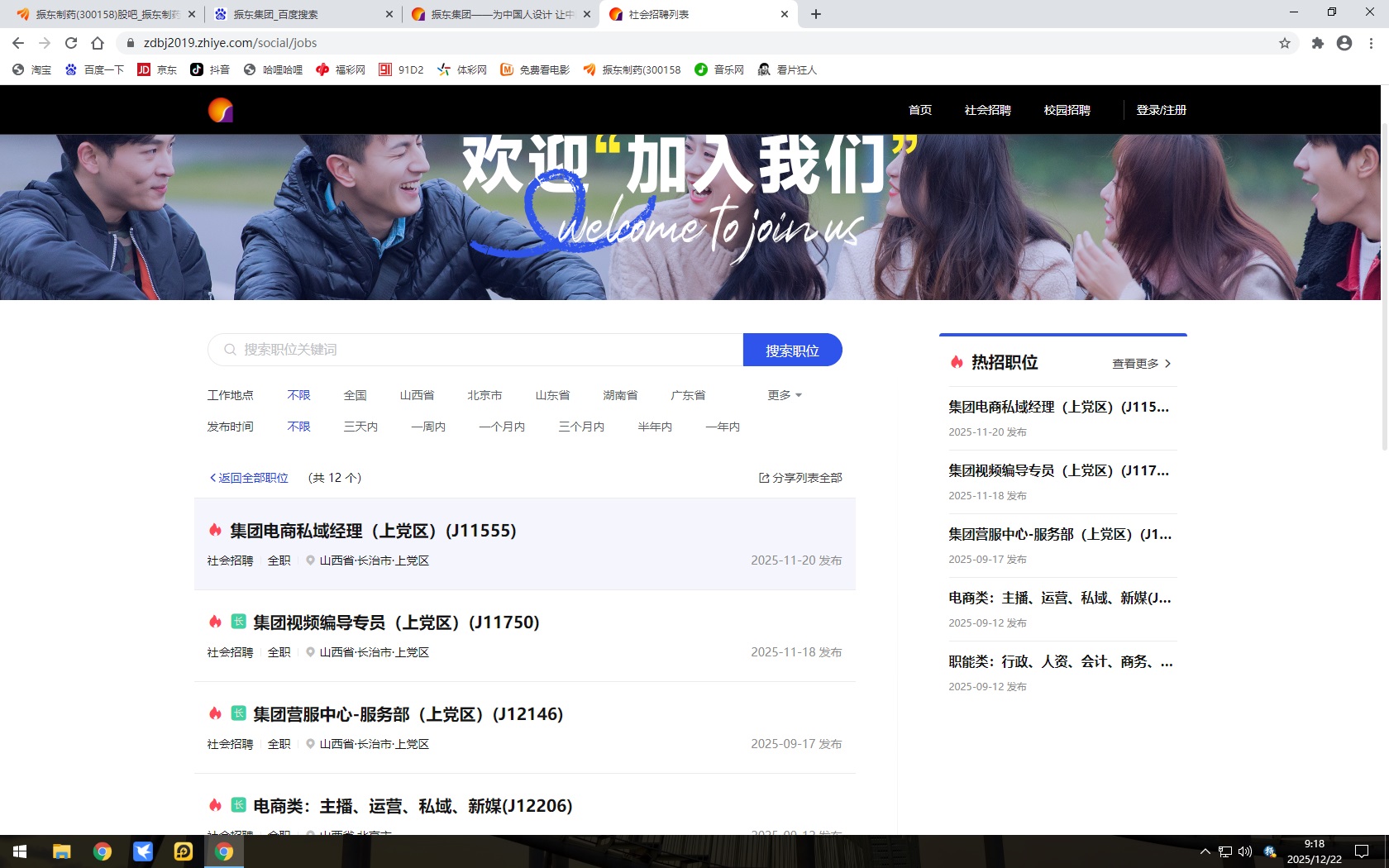The image size is (1389, 868).
Task: Switch to the 振东集团 official site tab
Action: [x=500, y=14]
